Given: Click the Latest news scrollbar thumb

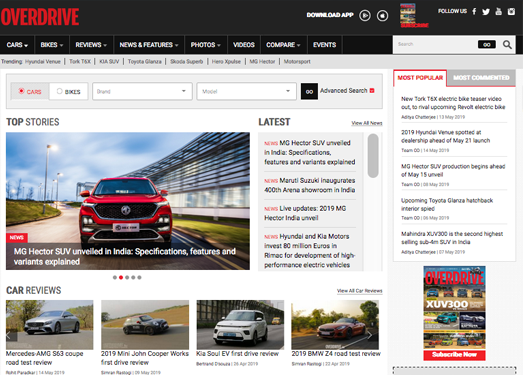Looking at the screenshot, I should pyautogui.click(x=373, y=156).
